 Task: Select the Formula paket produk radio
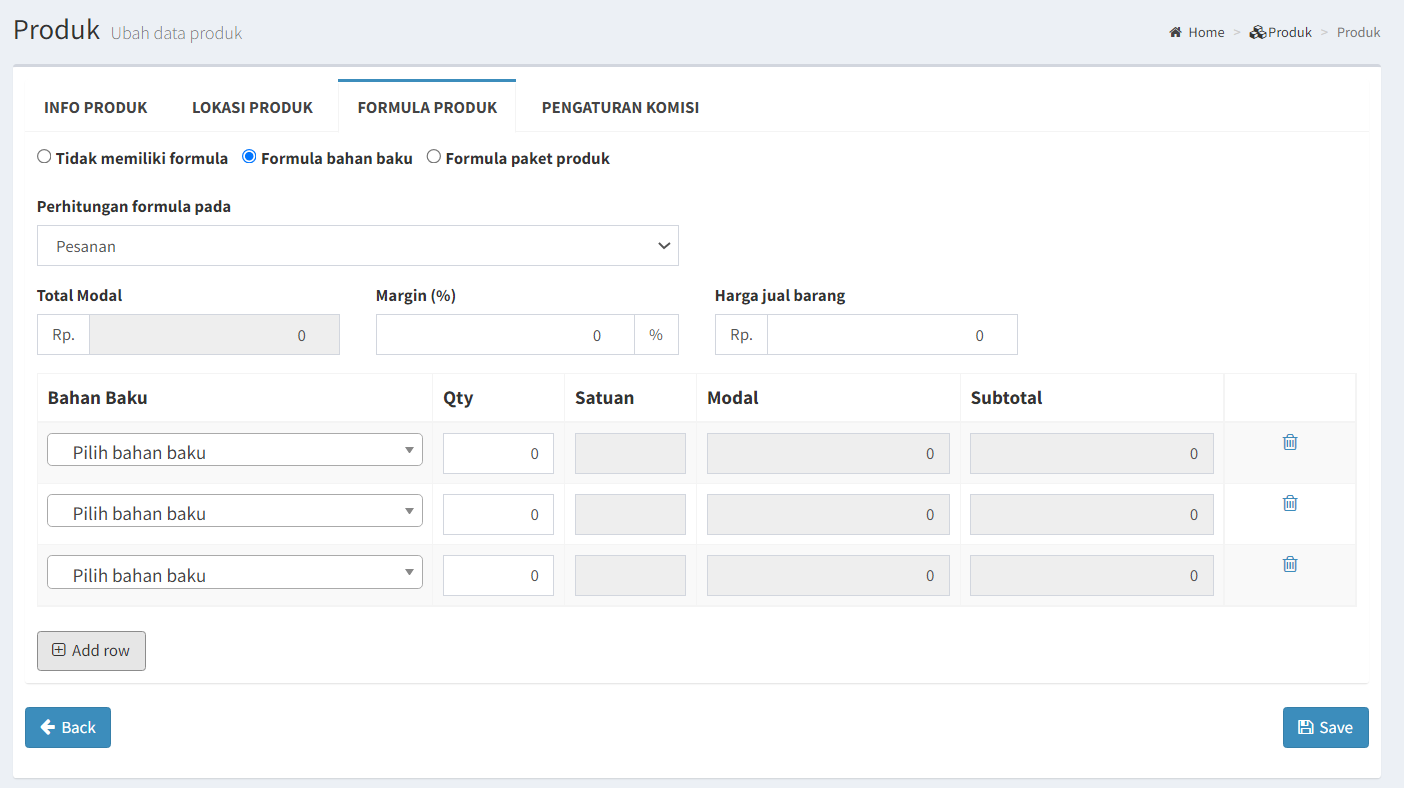434,157
